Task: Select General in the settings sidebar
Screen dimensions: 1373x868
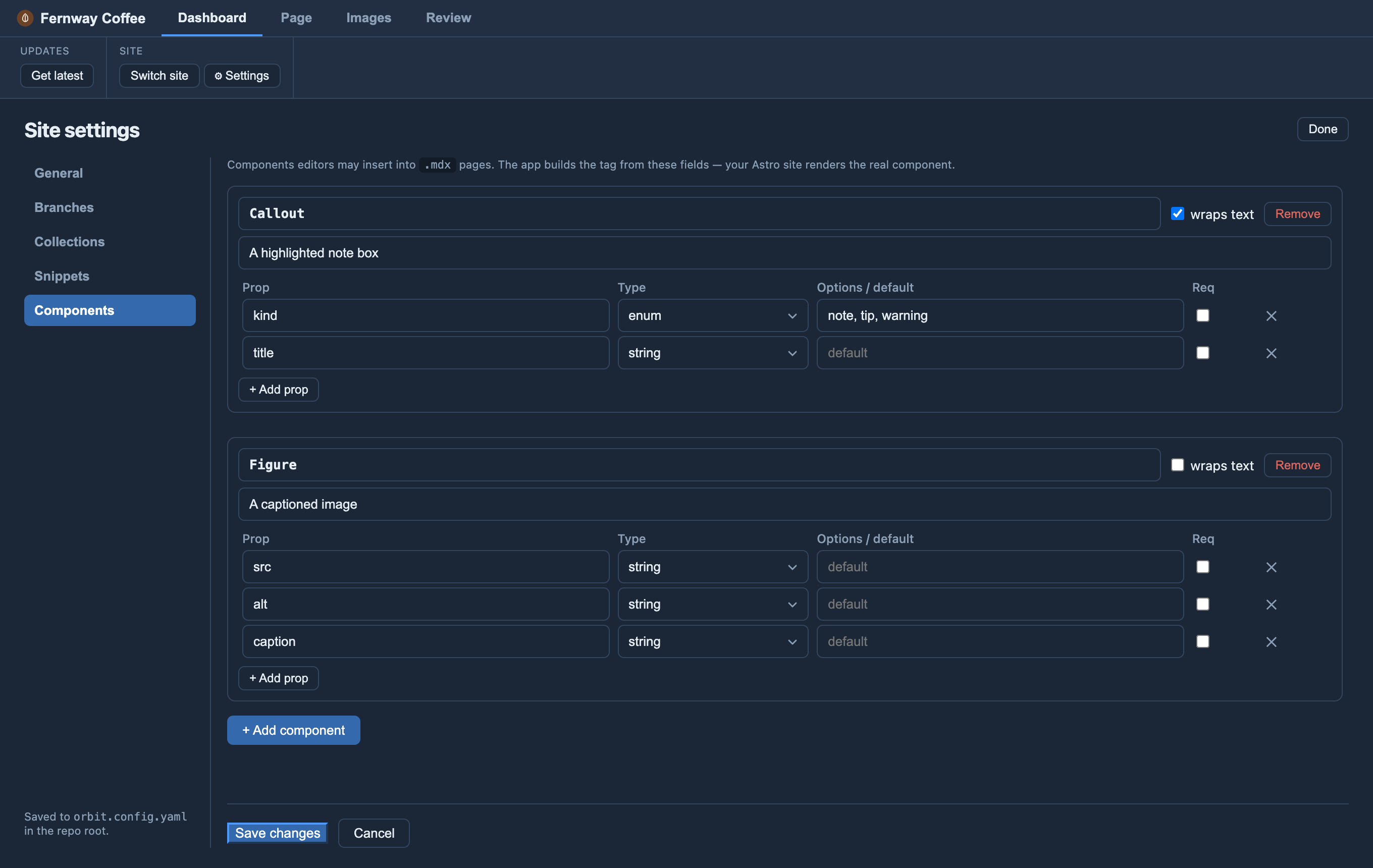Action: tap(110, 173)
